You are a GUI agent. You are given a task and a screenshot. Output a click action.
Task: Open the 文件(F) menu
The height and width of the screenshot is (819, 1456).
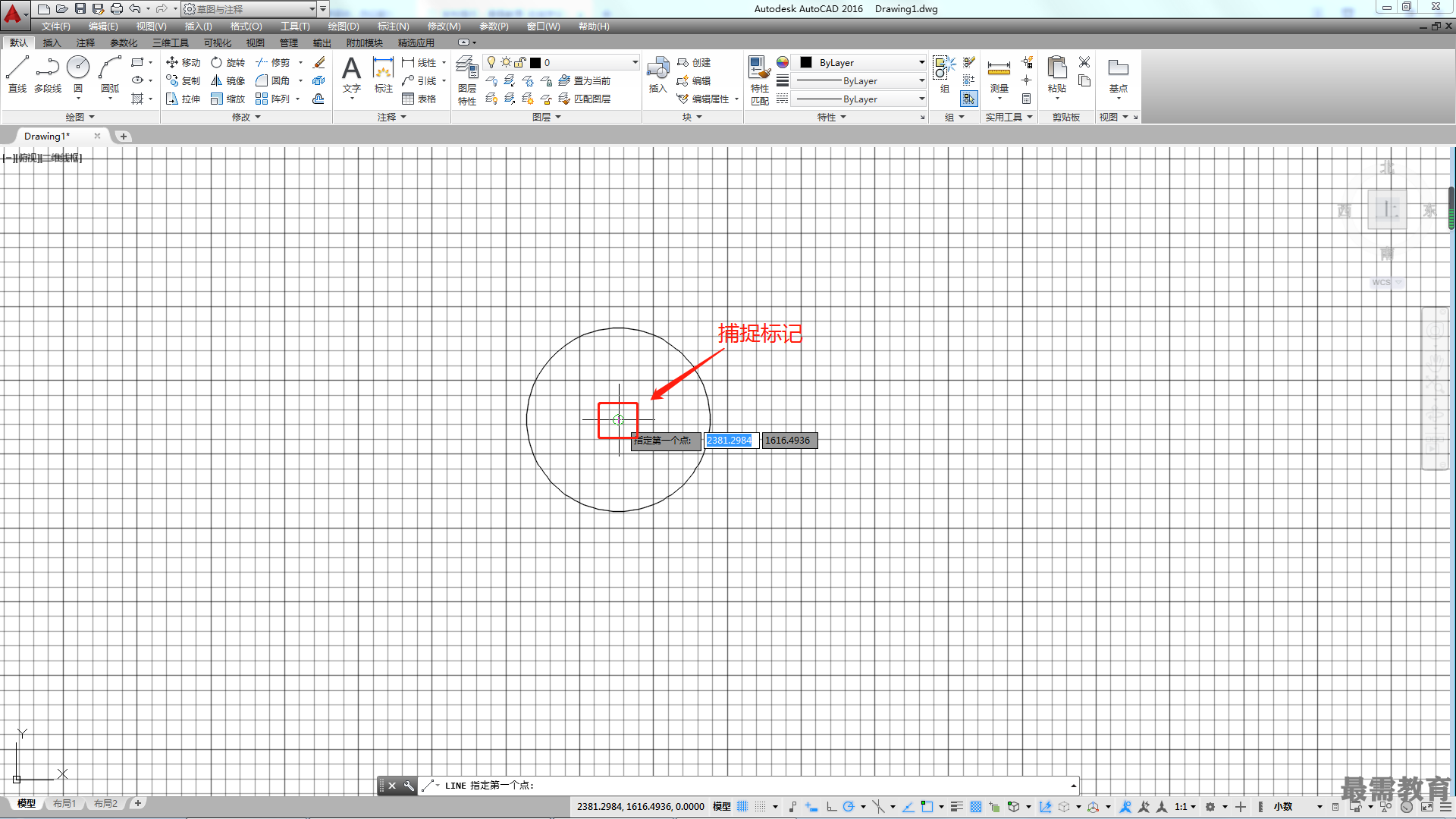(x=56, y=26)
